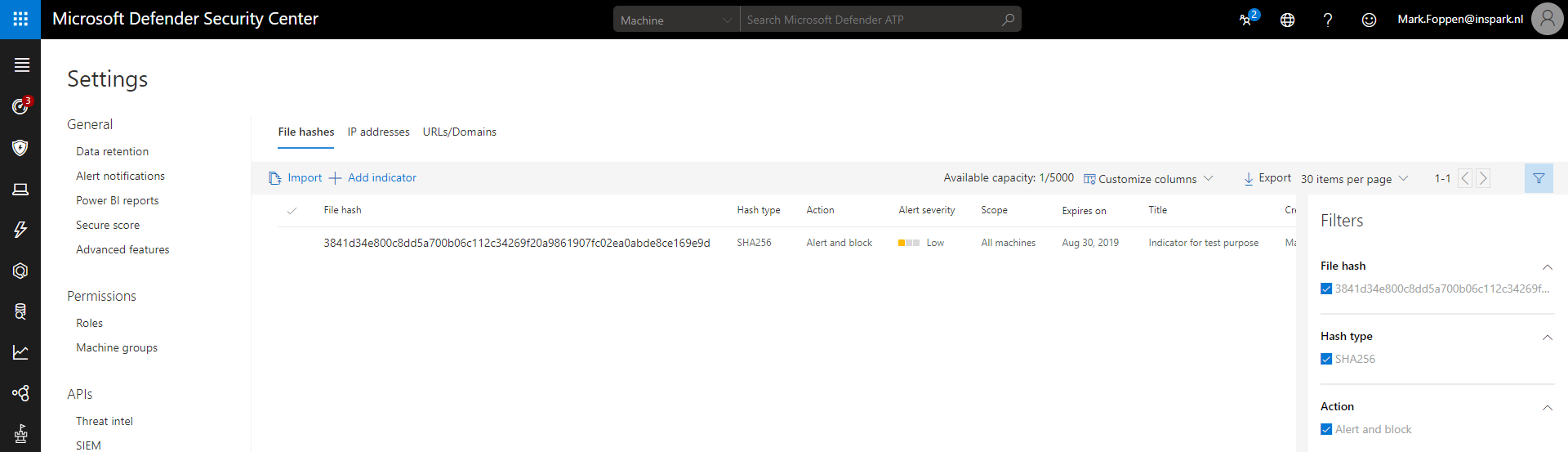
Task: Open Machine groups under Permissions
Action: (117, 347)
